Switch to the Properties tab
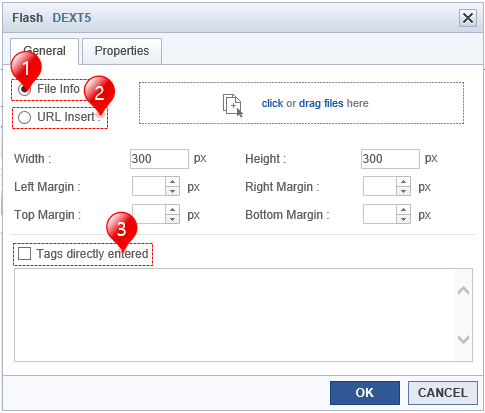 click(122, 51)
